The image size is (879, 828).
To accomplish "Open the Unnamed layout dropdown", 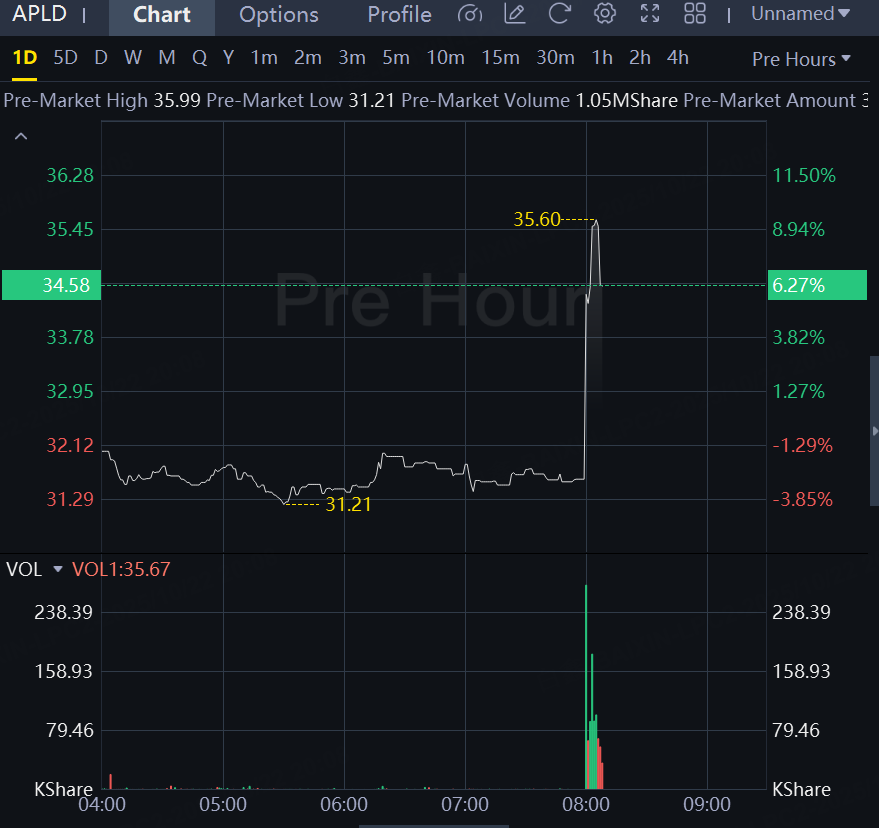I will pos(801,13).
